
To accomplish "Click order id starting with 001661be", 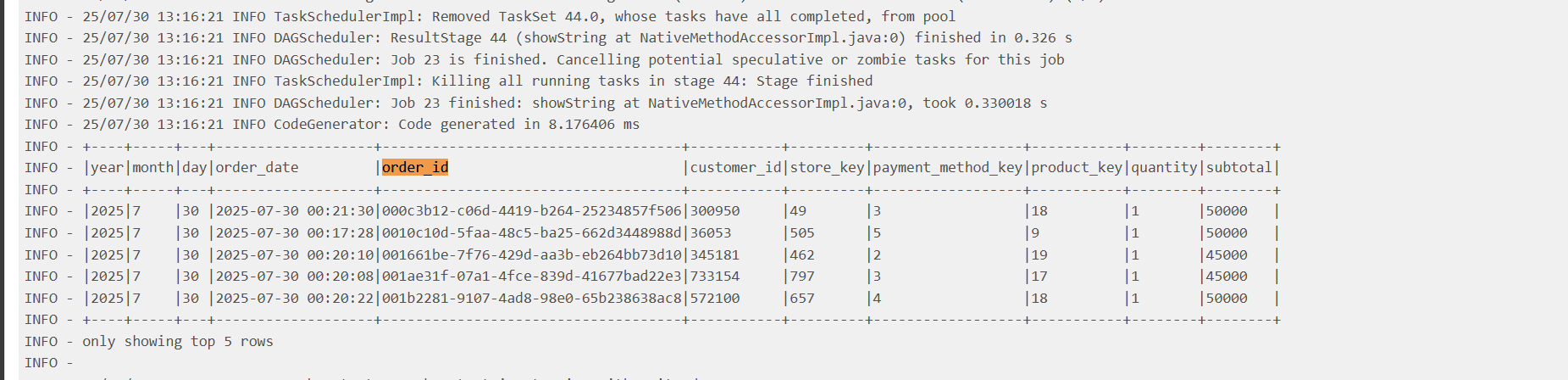I will click(531, 254).
